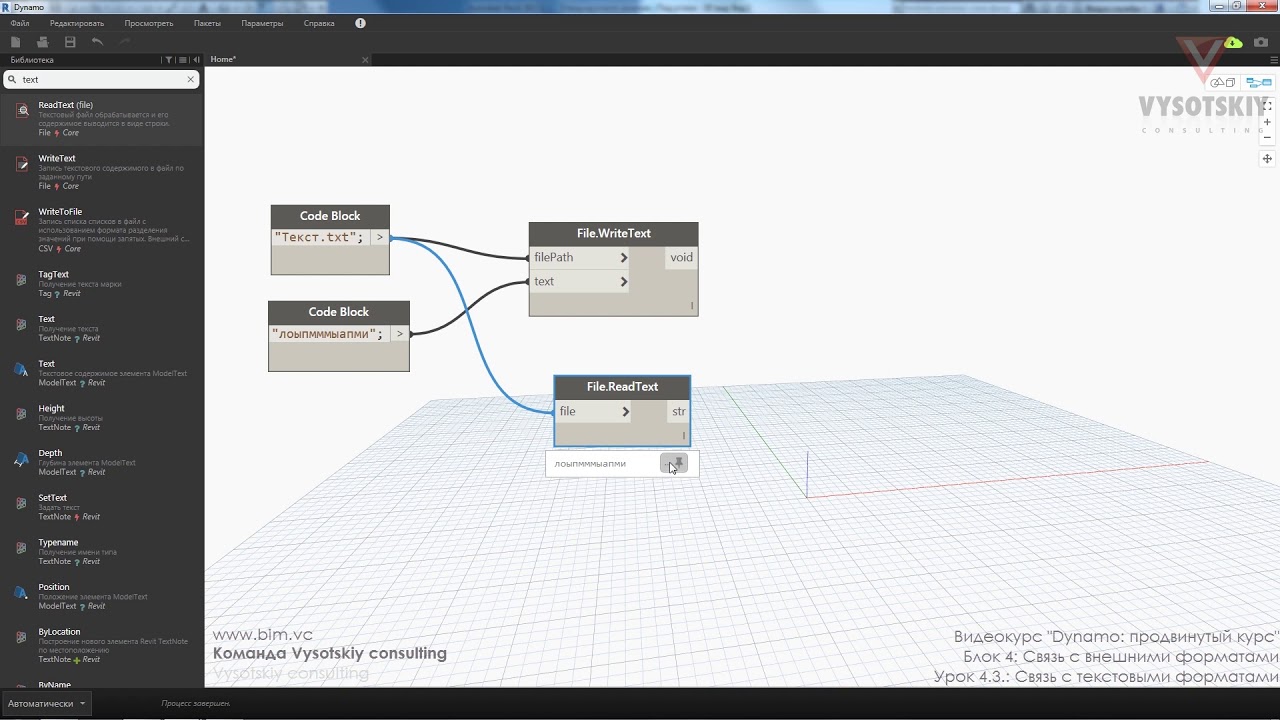Open the Пакеты menu
The width and height of the screenshot is (1280, 720).
(207, 23)
